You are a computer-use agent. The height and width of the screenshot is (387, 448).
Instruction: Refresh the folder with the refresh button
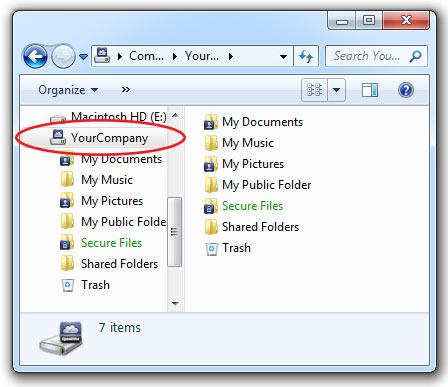[x=306, y=56]
